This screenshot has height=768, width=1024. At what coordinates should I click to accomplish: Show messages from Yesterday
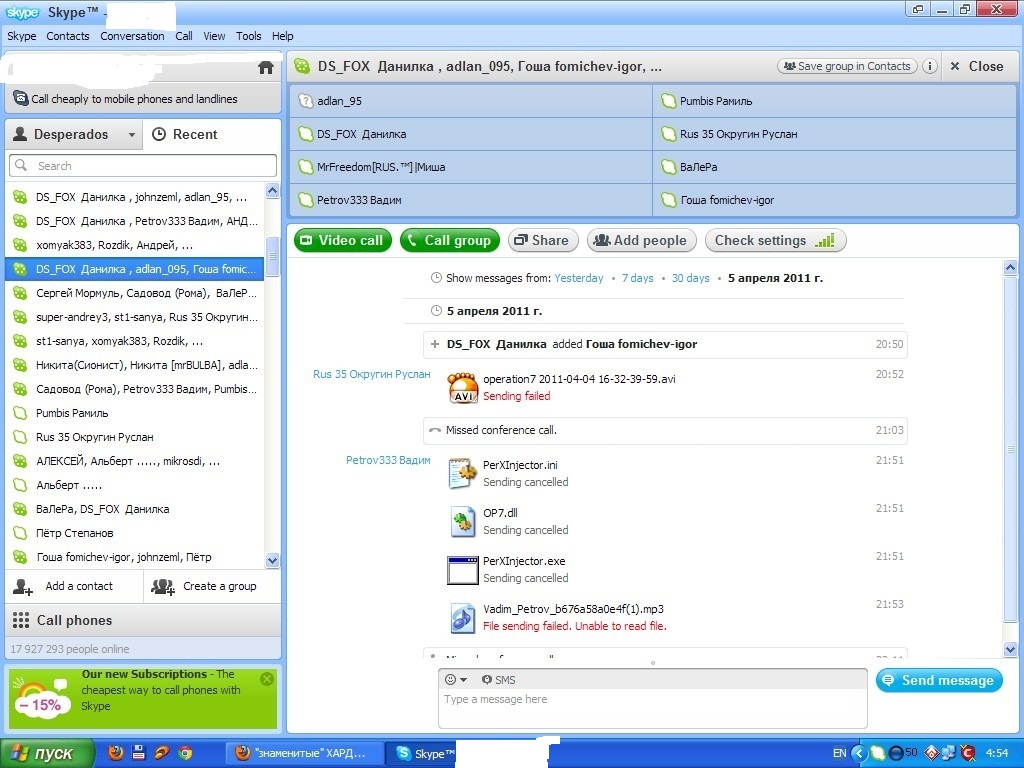579,278
